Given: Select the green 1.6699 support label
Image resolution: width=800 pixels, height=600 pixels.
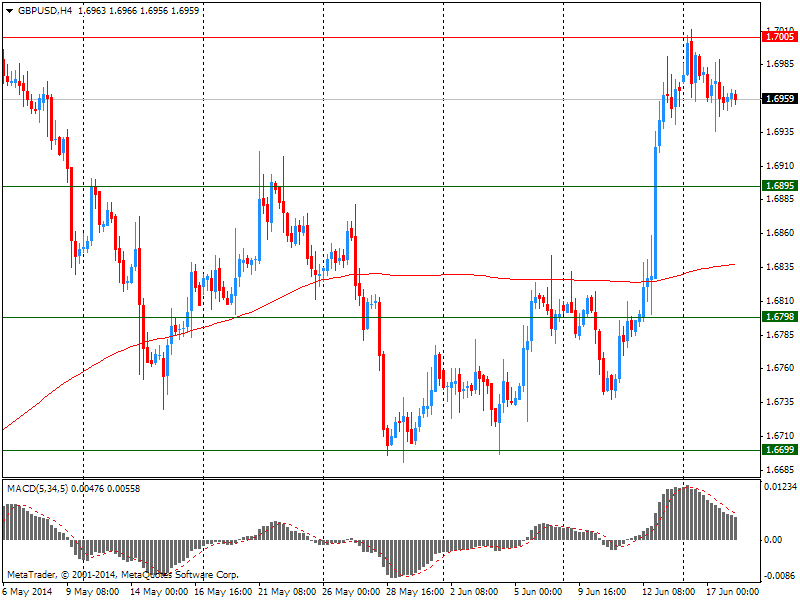Looking at the screenshot, I should [x=780, y=449].
